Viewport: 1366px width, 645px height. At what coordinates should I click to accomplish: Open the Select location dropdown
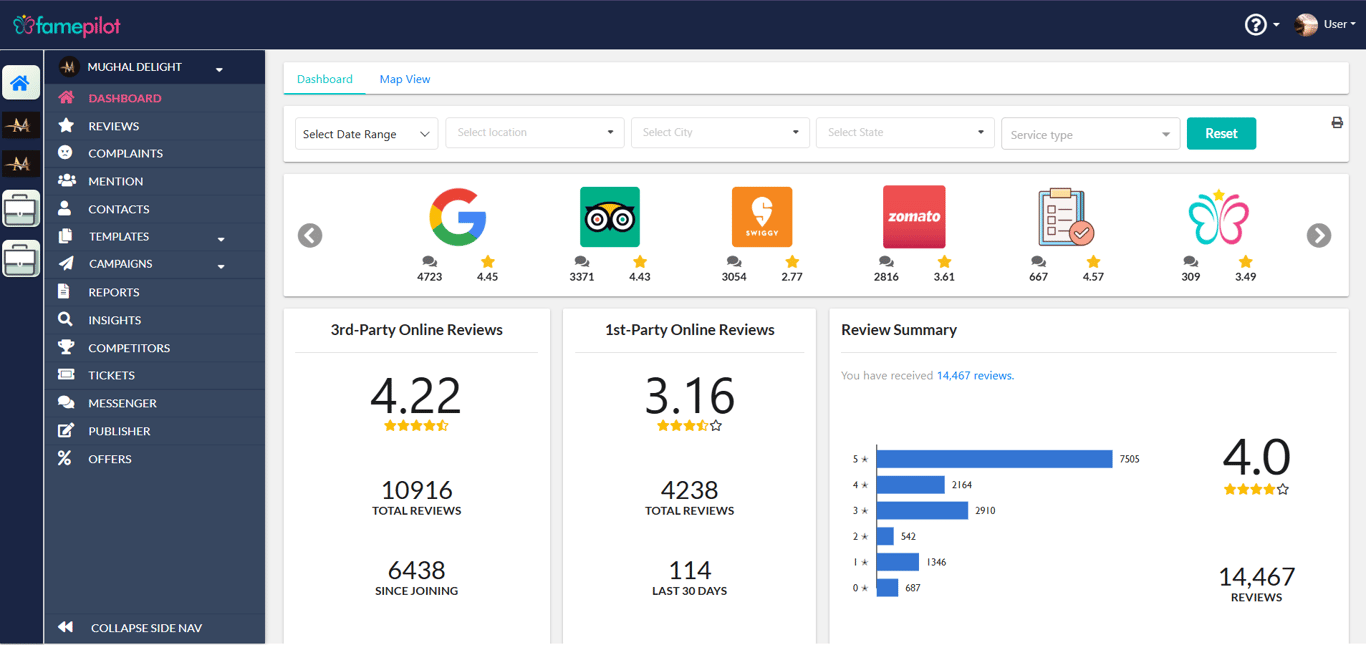tap(535, 132)
